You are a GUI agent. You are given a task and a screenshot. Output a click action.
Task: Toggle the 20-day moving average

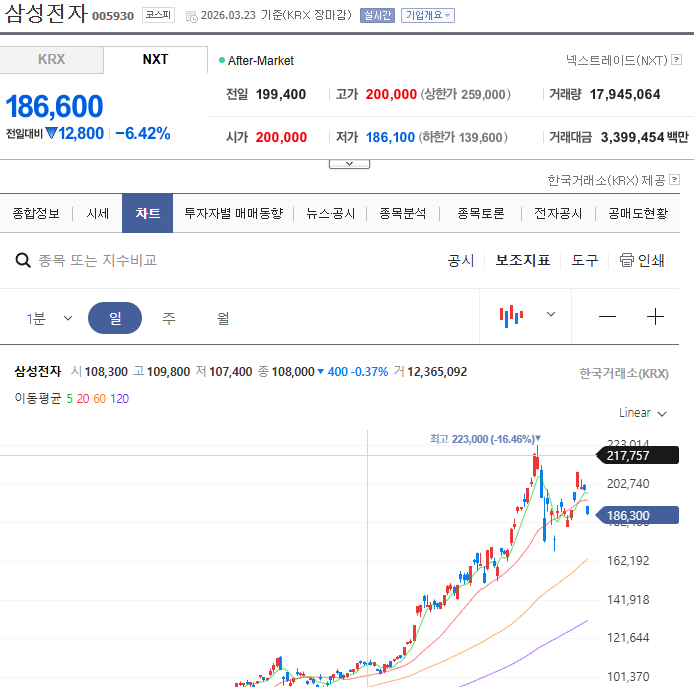point(83,399)
